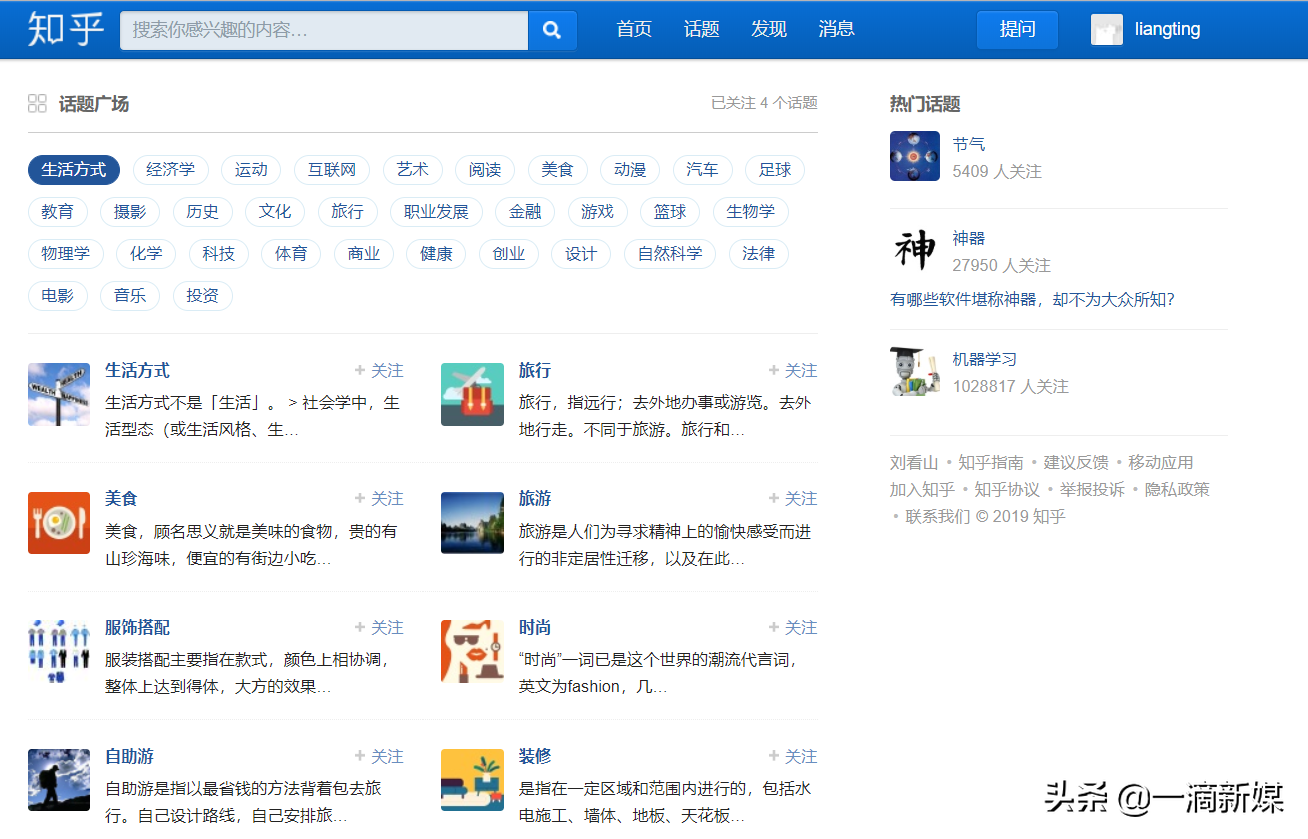1308x839 pixels.
Task: Click the 节气 hot topic icon
Action: point(914,156)
